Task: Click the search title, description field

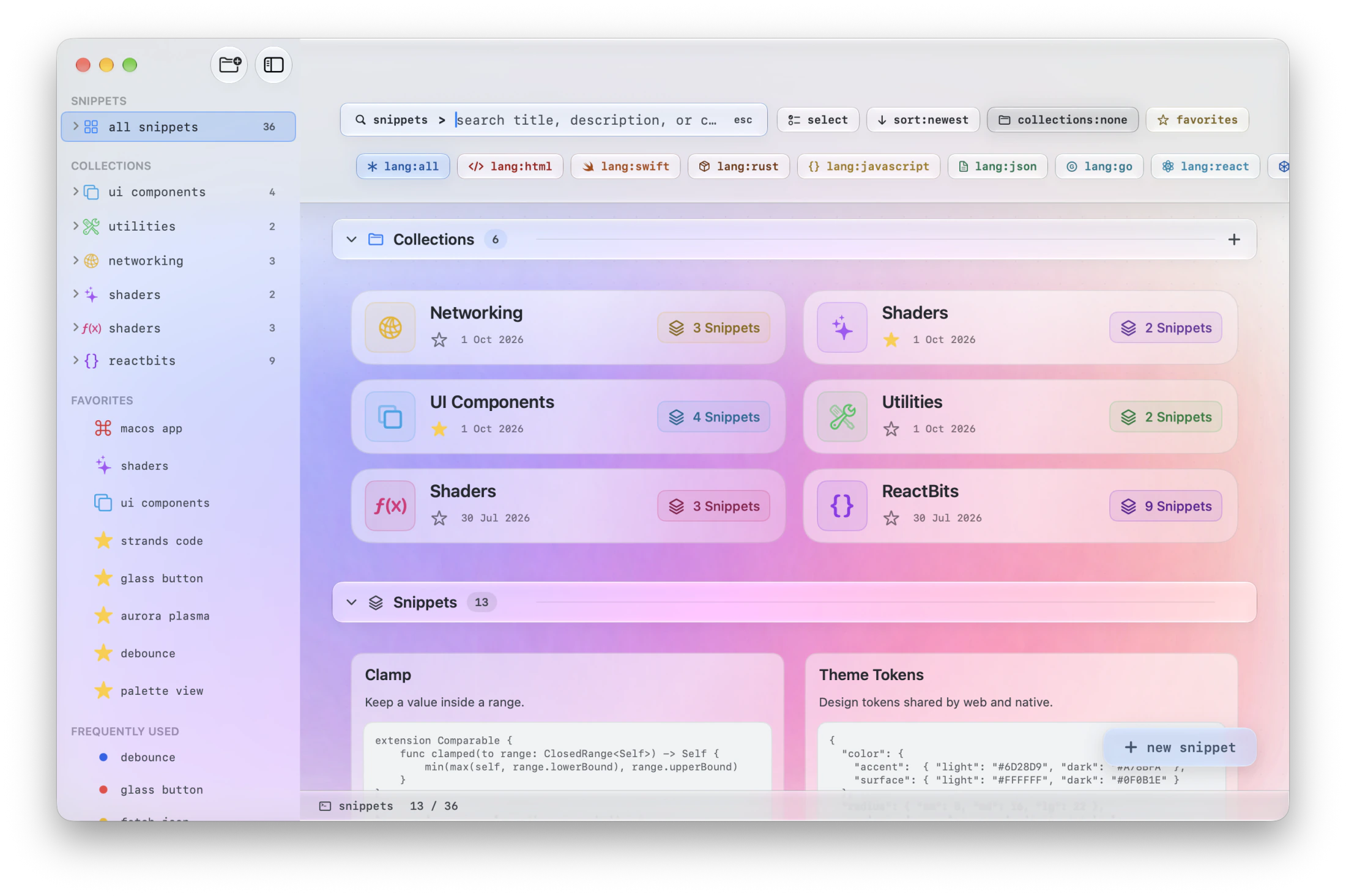Action: click(x=587, y=120)
